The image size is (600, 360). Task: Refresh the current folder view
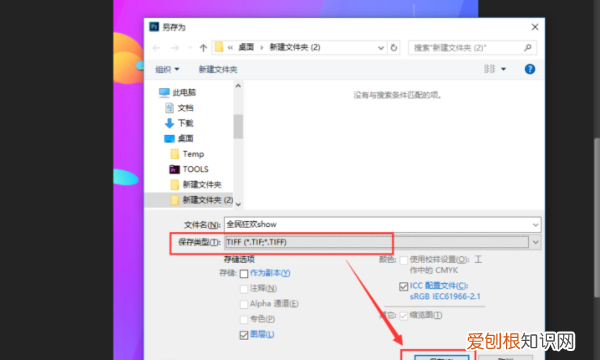click(394, 48)
